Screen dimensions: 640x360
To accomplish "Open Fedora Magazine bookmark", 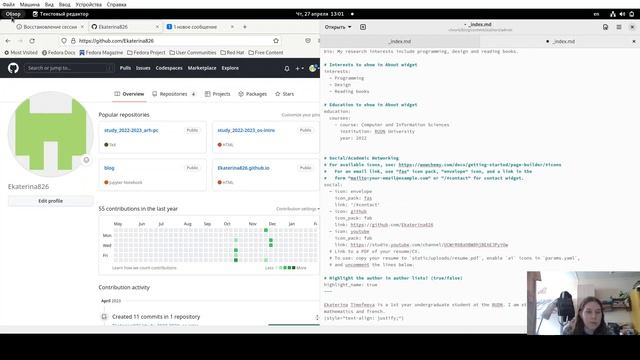I will click(101, 53).
